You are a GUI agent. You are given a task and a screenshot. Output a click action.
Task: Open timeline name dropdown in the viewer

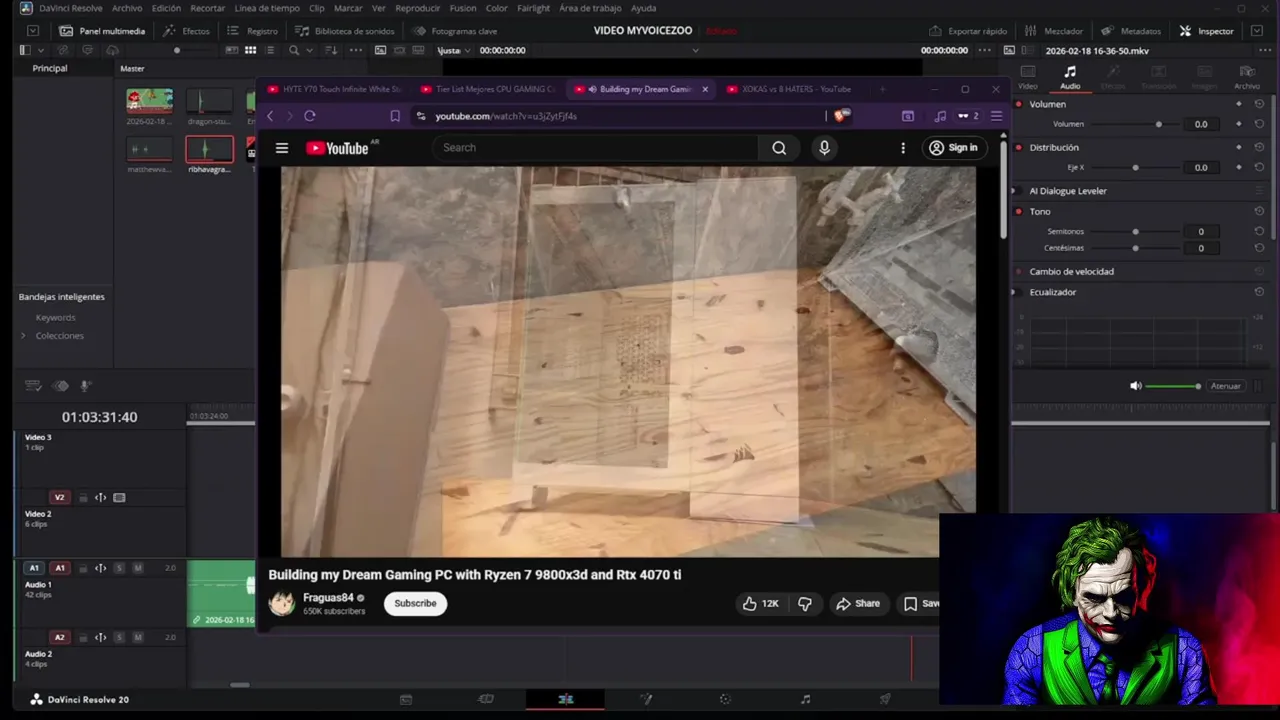(x=696, y=50)
